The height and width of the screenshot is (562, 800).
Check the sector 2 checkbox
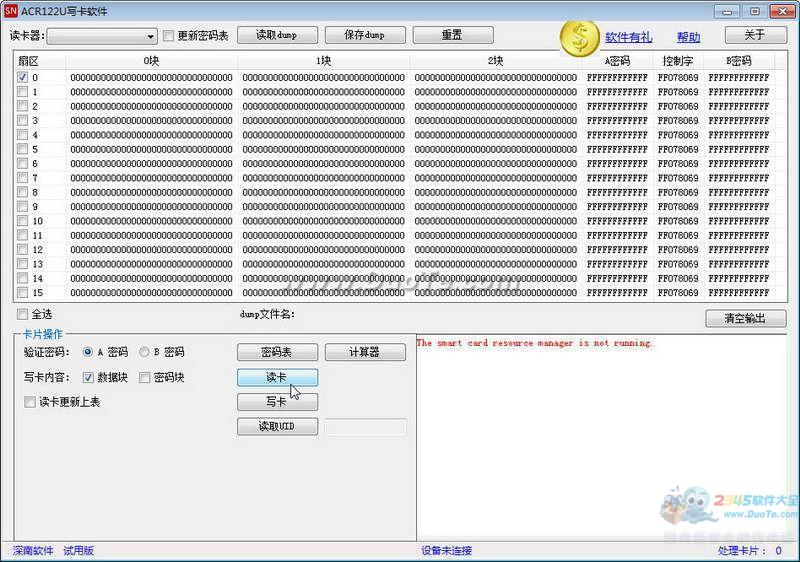pos(22,106)
